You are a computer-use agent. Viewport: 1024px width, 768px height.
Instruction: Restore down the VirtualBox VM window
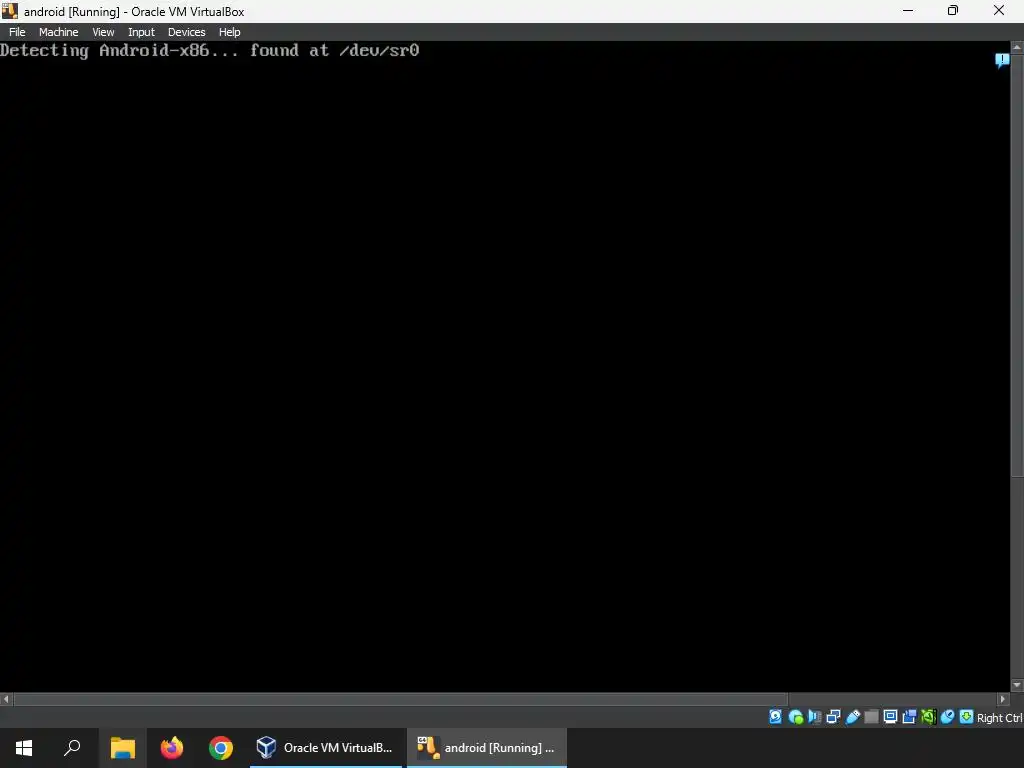coord(953,10)
